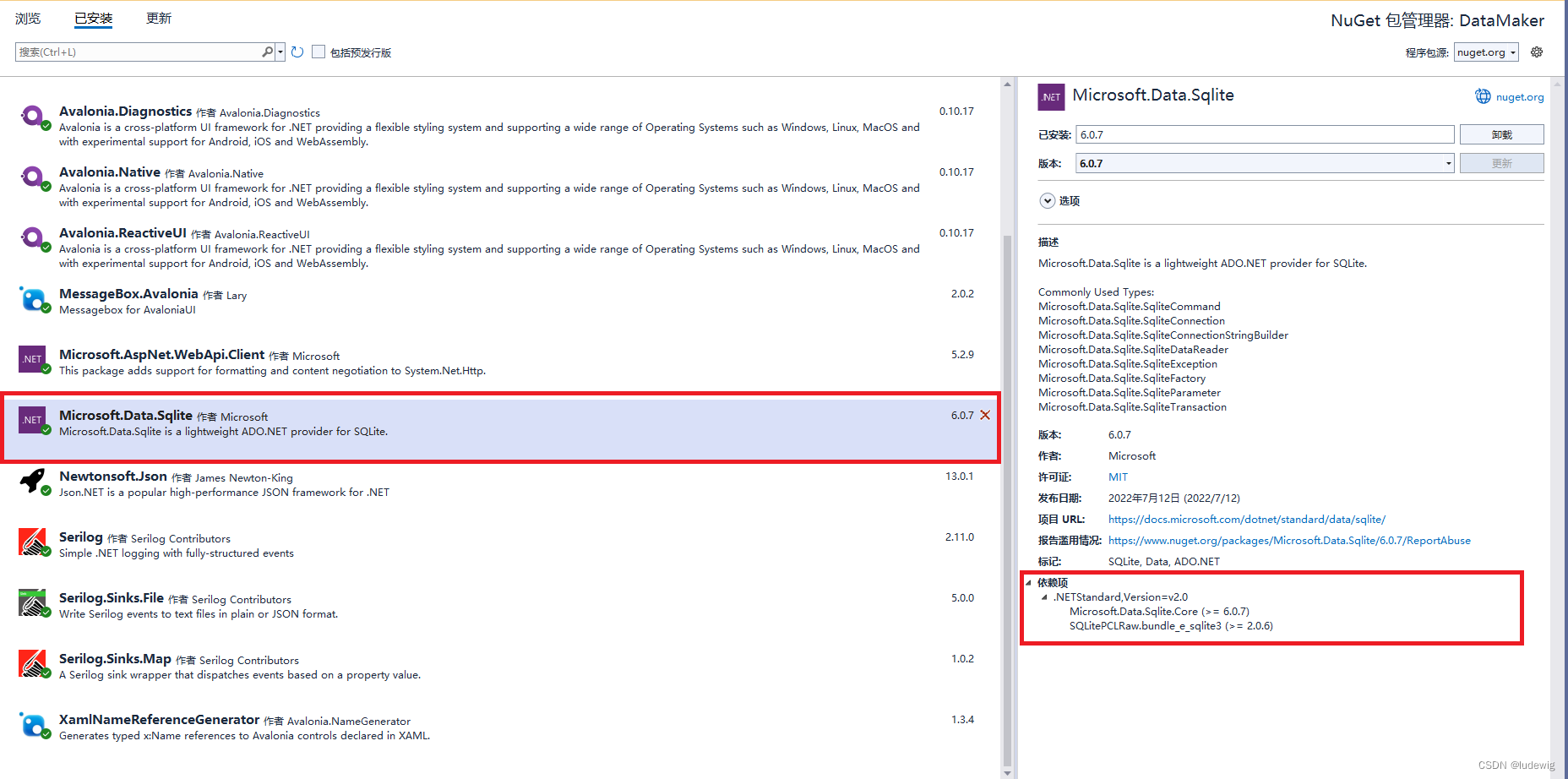Image resolution: width=1568 pixels, height=779 pixels.
Task: Open the search box dropdown arrow
Action: tap(280, 52)
